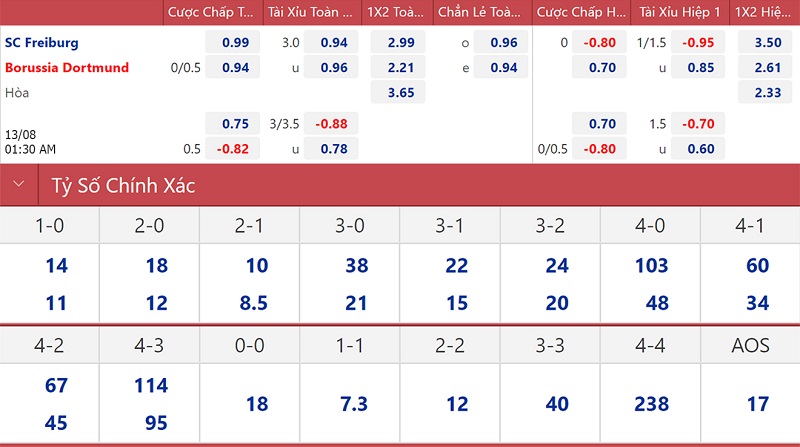Click the red -0.88 over 3/3.5 odds
This screenshot has height=447, width=800.
pyautogui.click(x=331, y=123)
